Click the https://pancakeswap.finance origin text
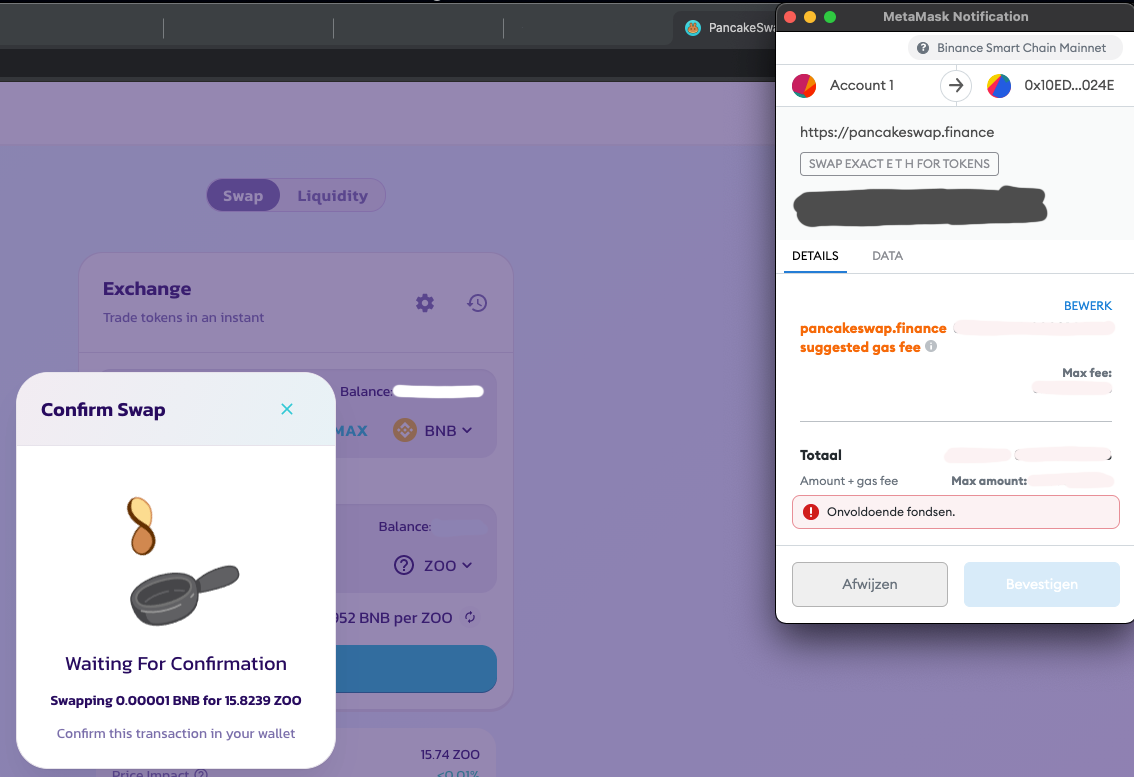The height and width of the screenshot is (777, 1134). point(897,132)
